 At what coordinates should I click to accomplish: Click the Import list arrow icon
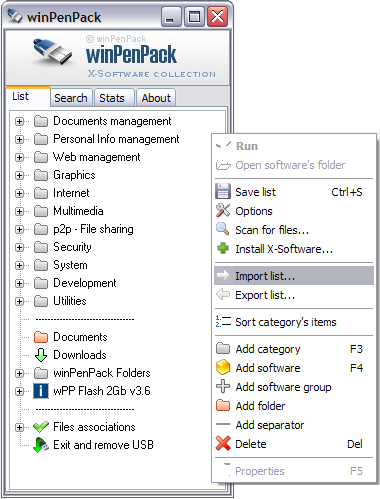pos(223,275)
